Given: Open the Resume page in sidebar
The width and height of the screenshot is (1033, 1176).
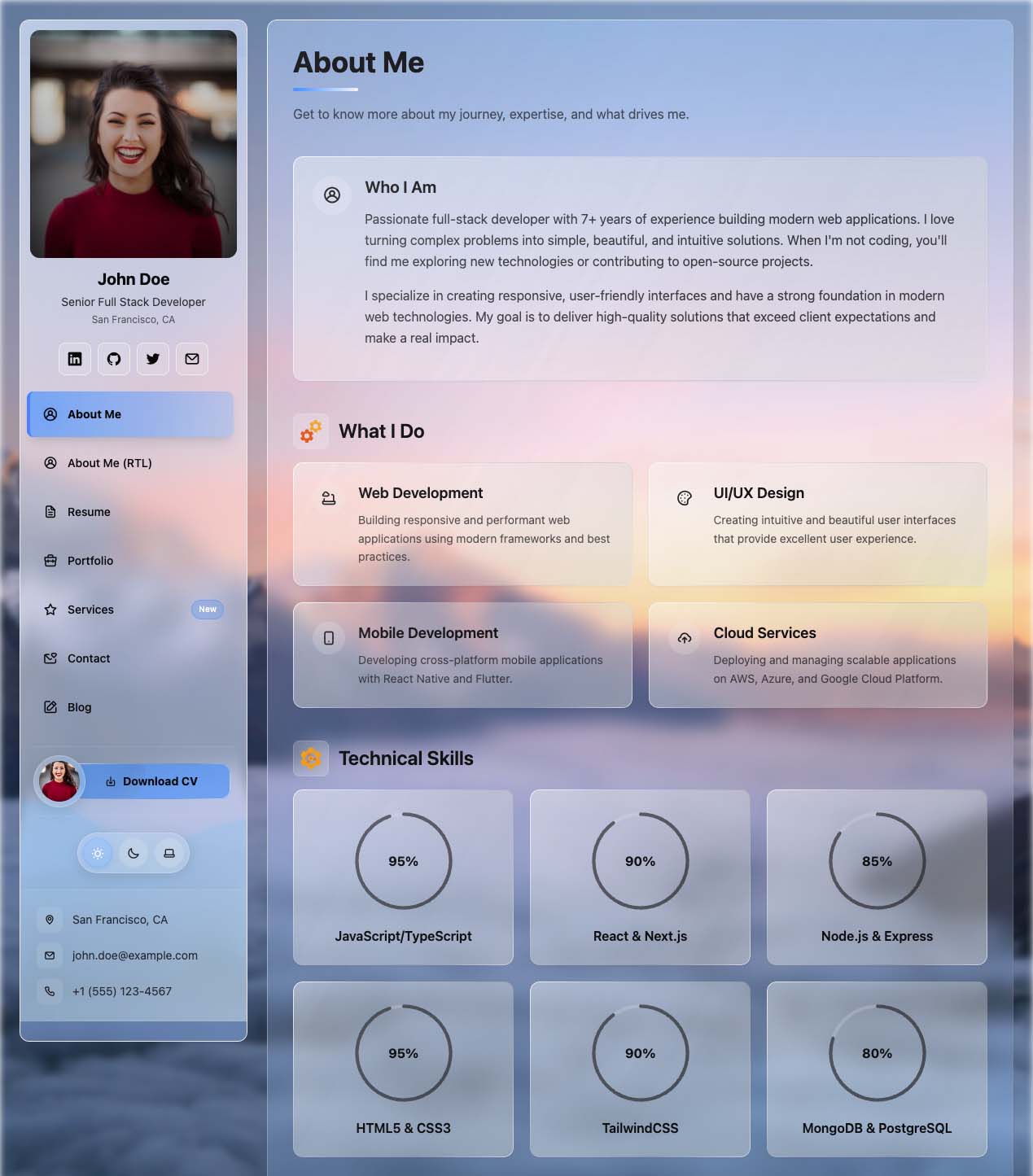Looking at the screenshot, I should 89,512.
